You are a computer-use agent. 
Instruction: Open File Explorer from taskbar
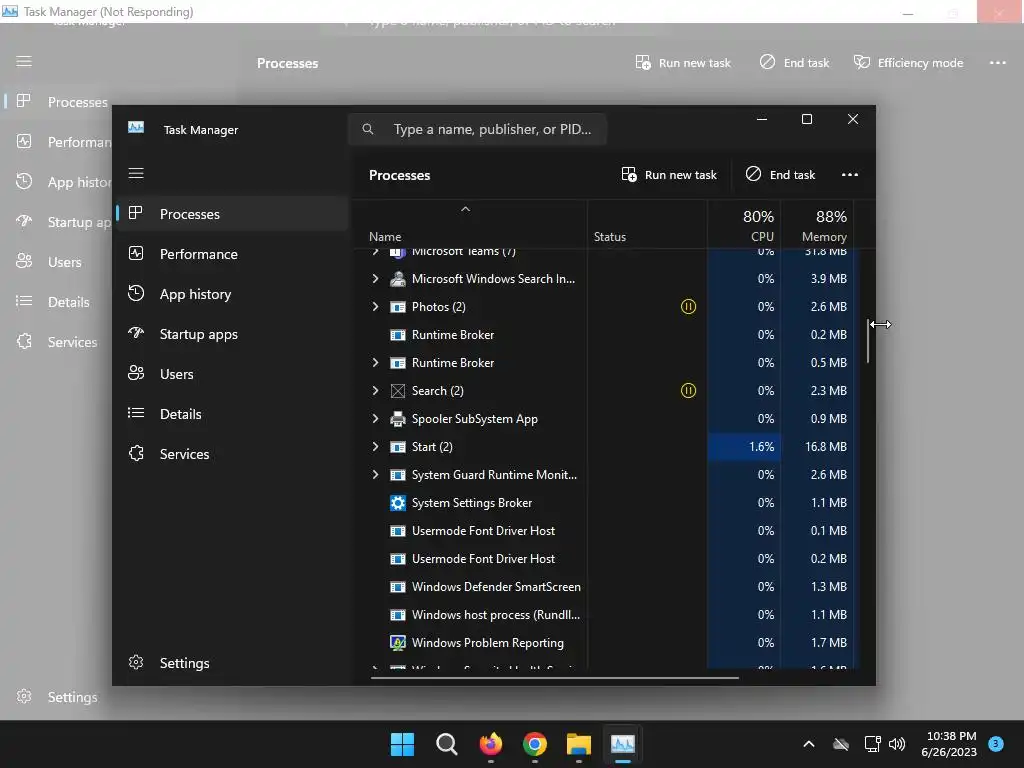click(x=579, y=744)
